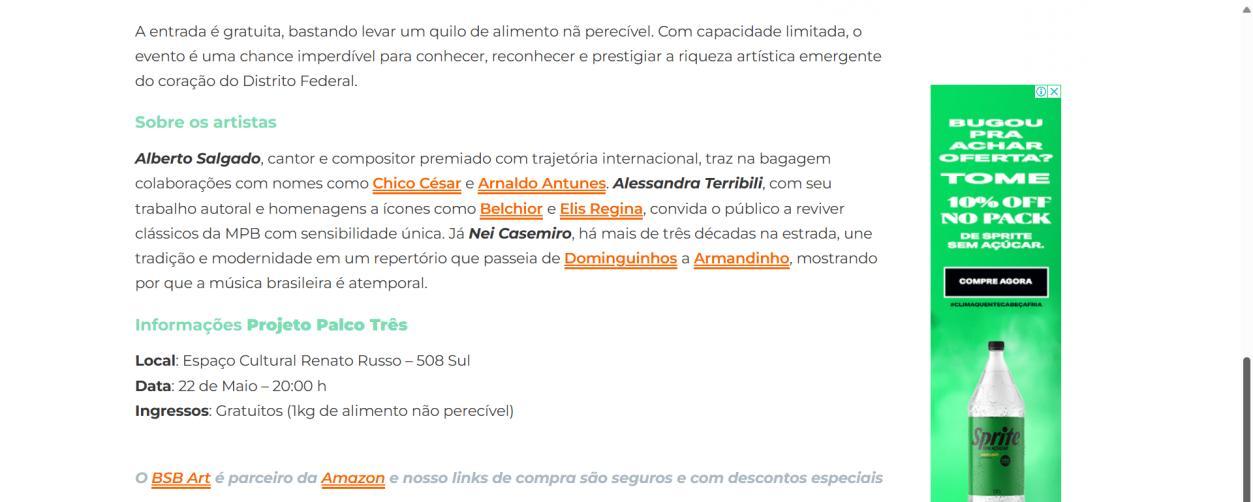Open the BSB Art link
This screenshot has height=502, width=1253.
[180, 478]
